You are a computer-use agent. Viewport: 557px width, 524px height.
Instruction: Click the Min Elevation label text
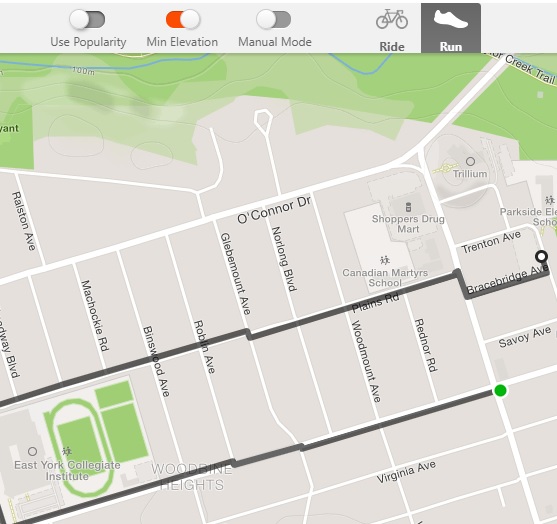pos(182,42)
